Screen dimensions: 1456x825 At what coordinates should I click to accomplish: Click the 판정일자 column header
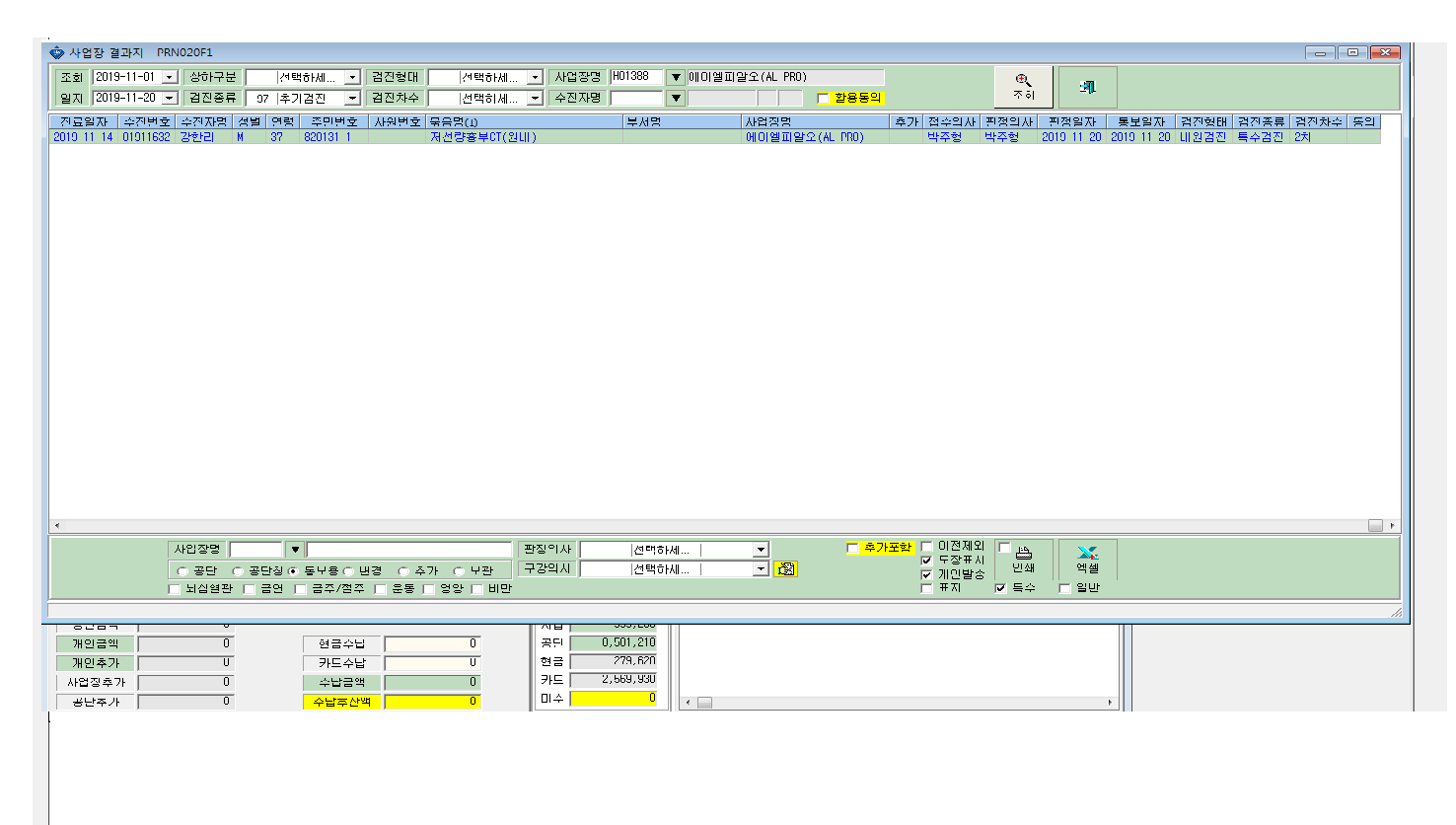(1071, 121)
